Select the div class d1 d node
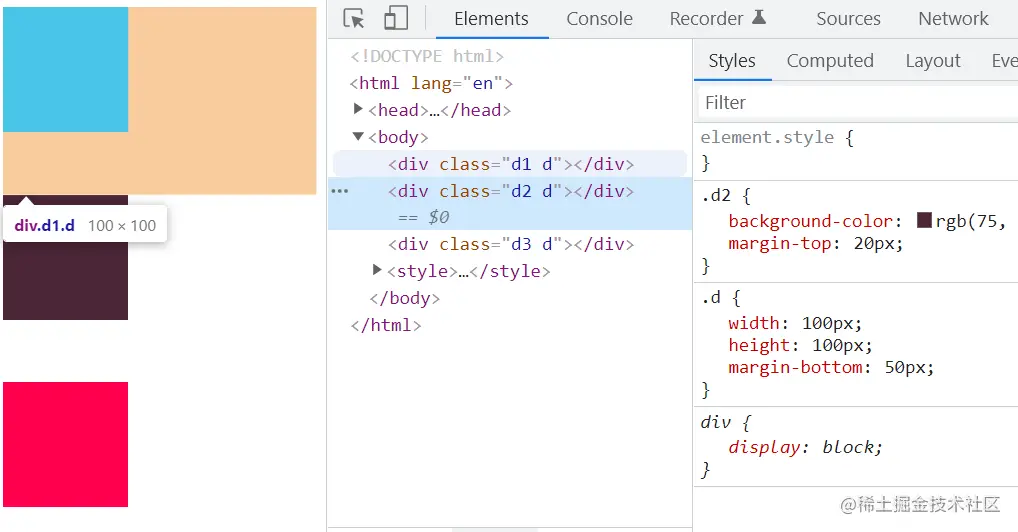 511,164
